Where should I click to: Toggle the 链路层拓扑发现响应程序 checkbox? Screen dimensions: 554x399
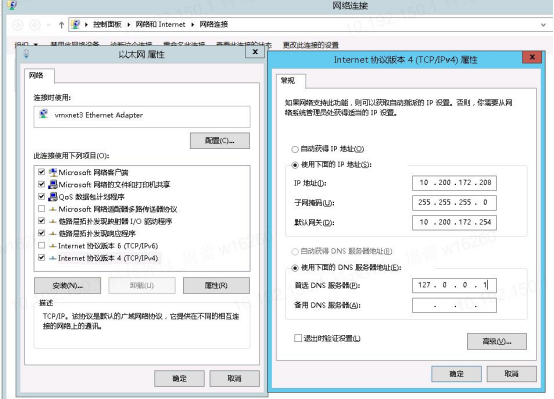point(41,233)
